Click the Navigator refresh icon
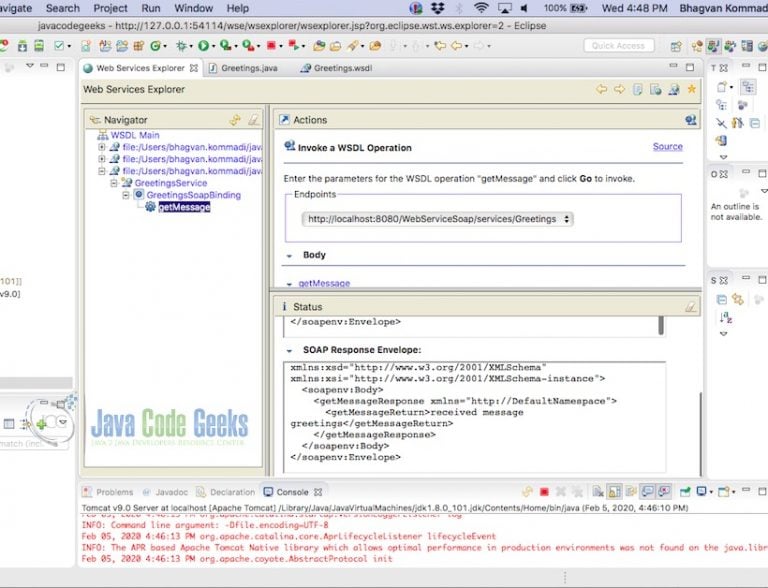 pos(235,120)
